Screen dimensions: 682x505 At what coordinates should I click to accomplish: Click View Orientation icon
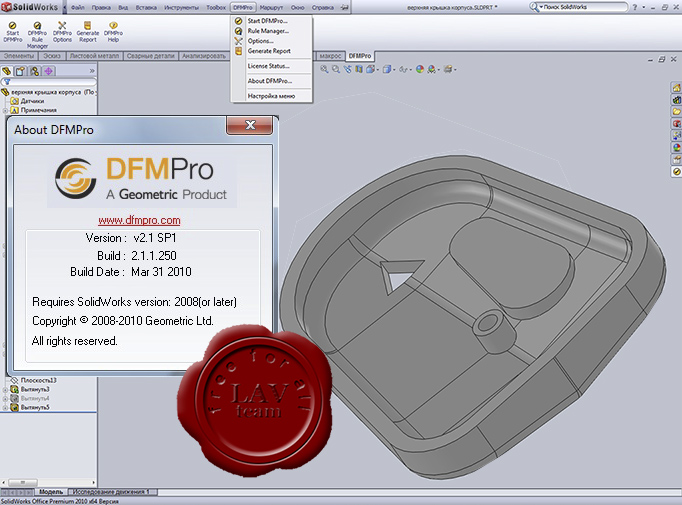click(x=370, y=69)
